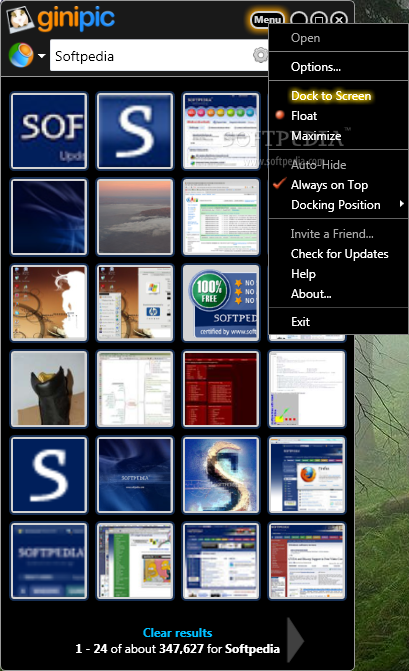Open blurry SOFTPEDIA blue page thumbnail
The image size is (409, 671).
click(x=49, y=561)
